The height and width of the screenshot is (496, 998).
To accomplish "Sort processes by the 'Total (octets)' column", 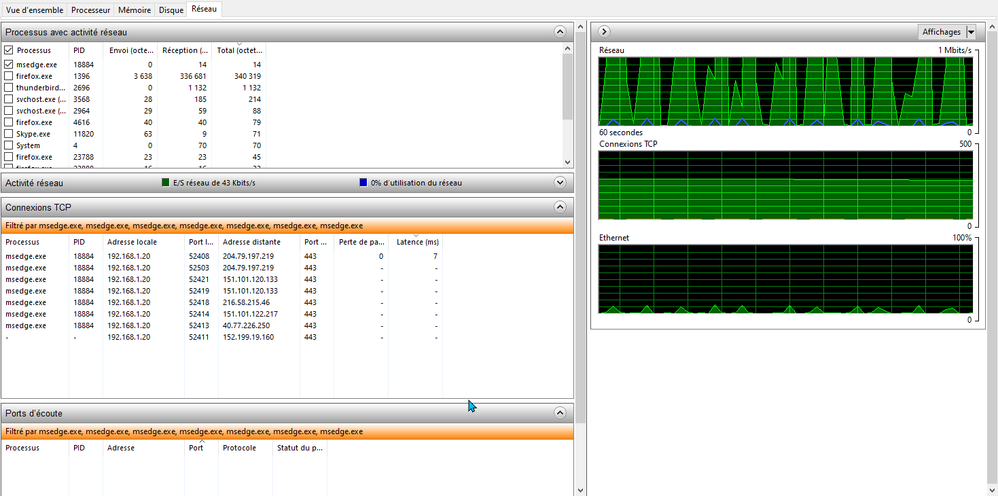I will [238, 50].
